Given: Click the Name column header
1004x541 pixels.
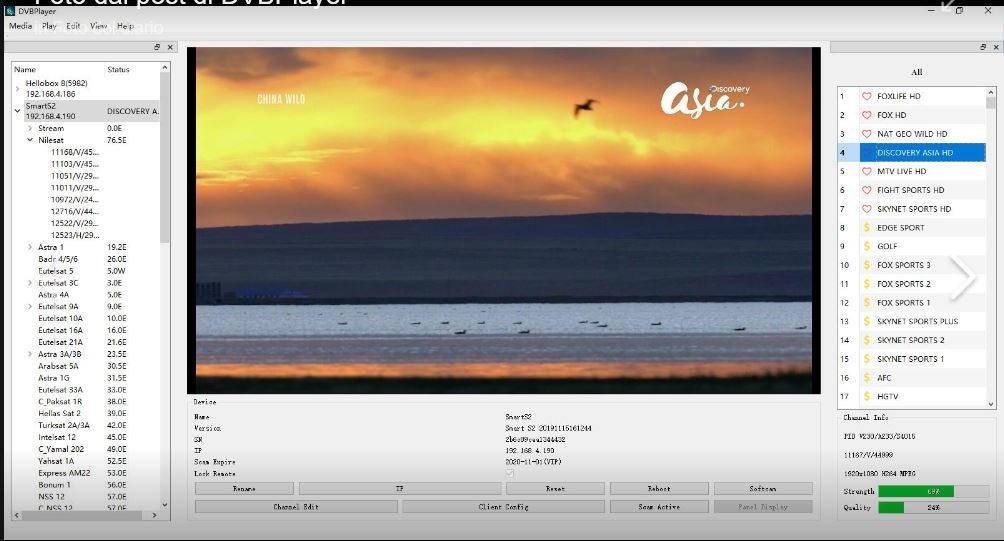Looking at the screenshot, I should (25, 69).
